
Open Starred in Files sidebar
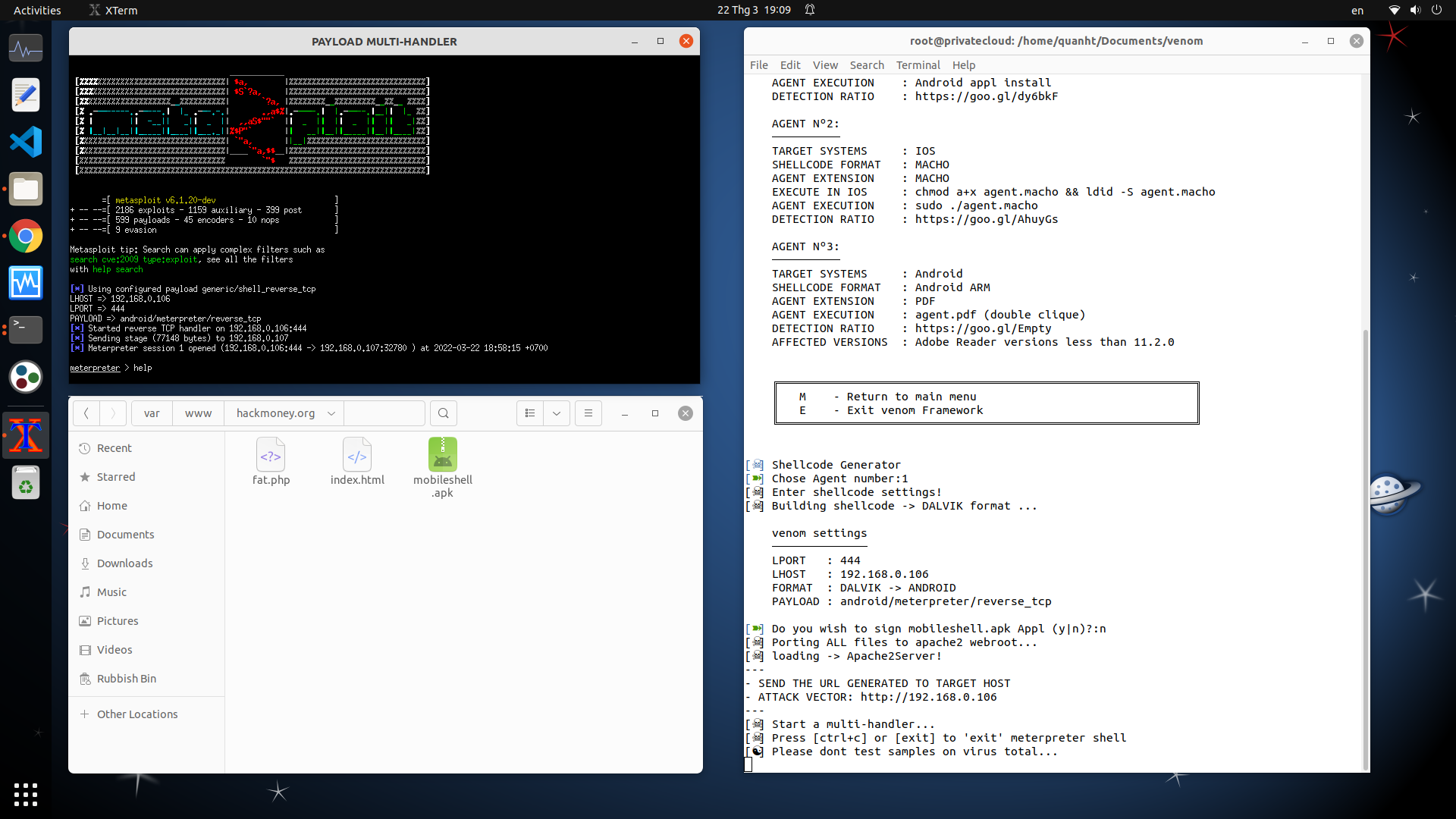pos(147,477)
